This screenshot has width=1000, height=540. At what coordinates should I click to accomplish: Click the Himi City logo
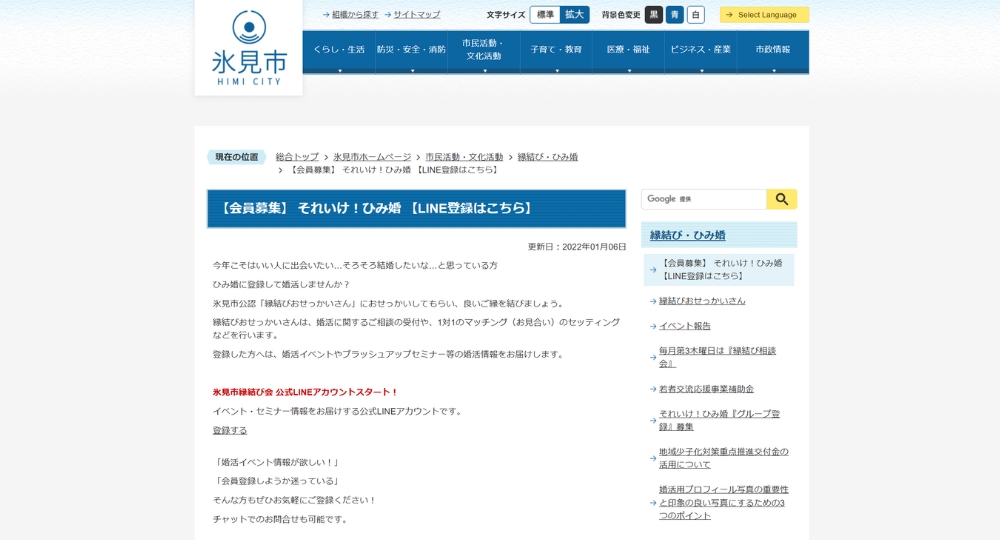click(x=248, y=48)
